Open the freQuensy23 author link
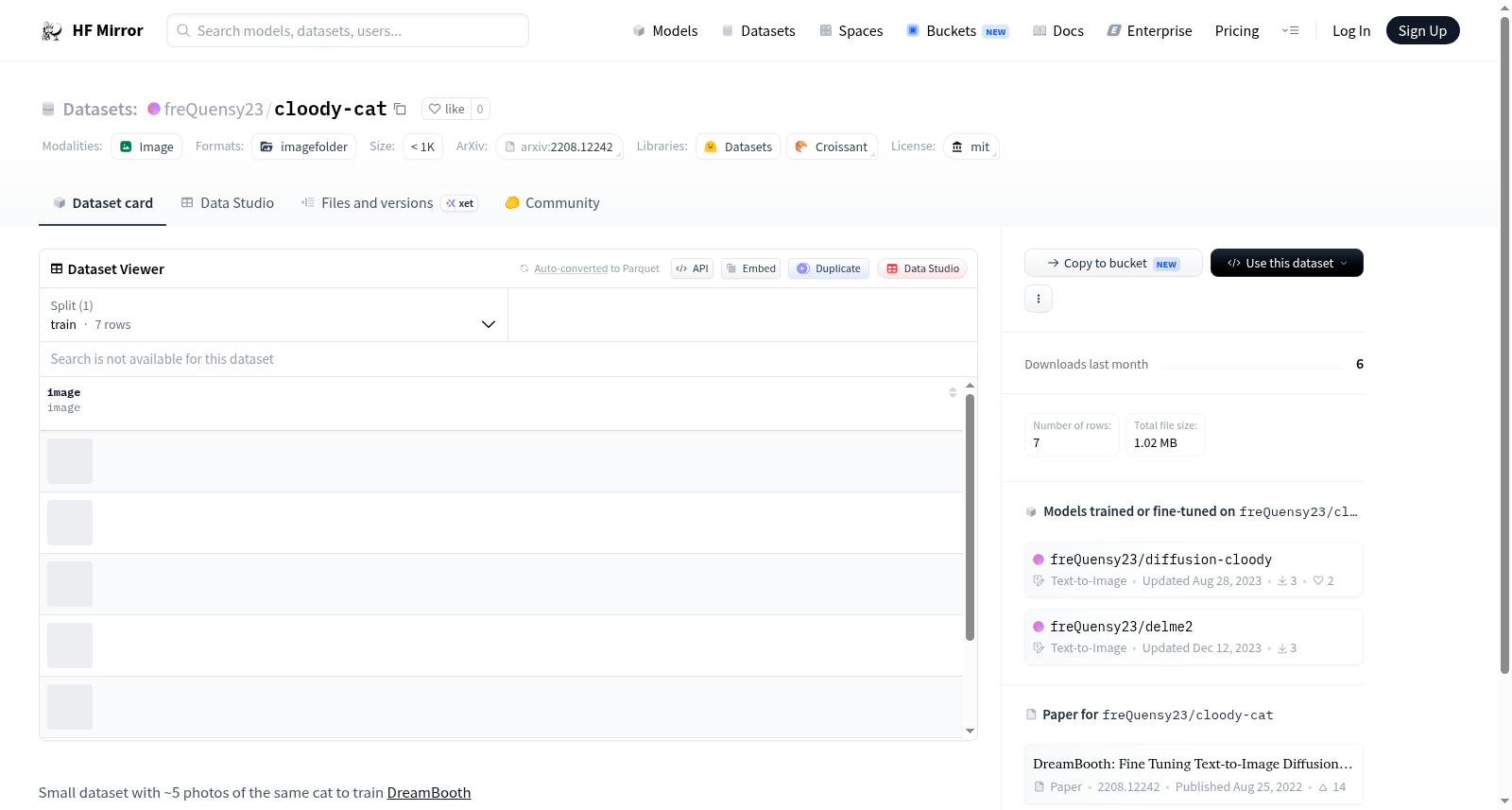 214,109
